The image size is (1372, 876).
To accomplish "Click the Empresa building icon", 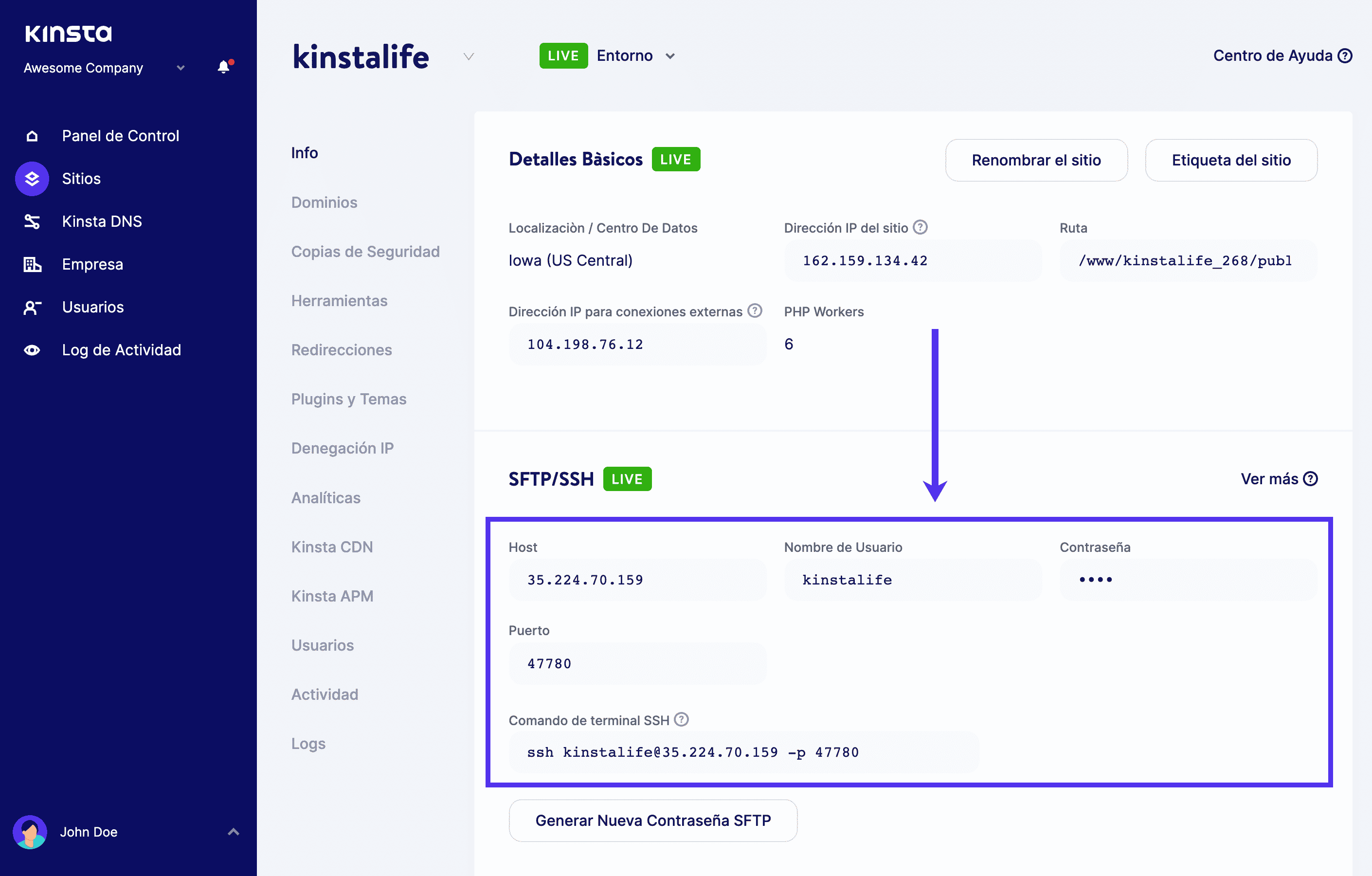I will click(32, 264).
